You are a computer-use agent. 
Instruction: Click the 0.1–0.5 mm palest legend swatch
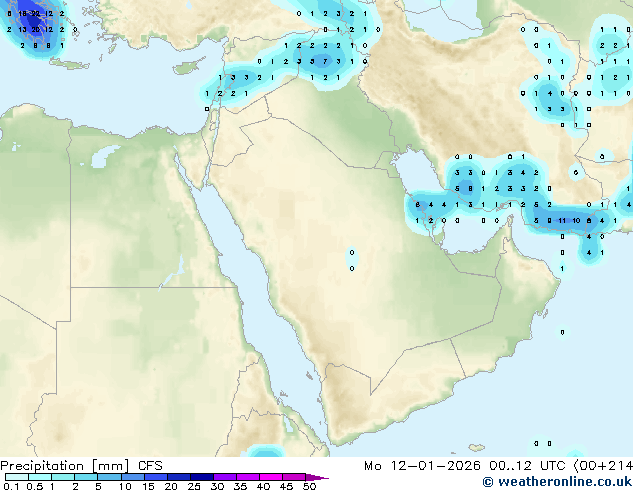[x=17, y=477]
